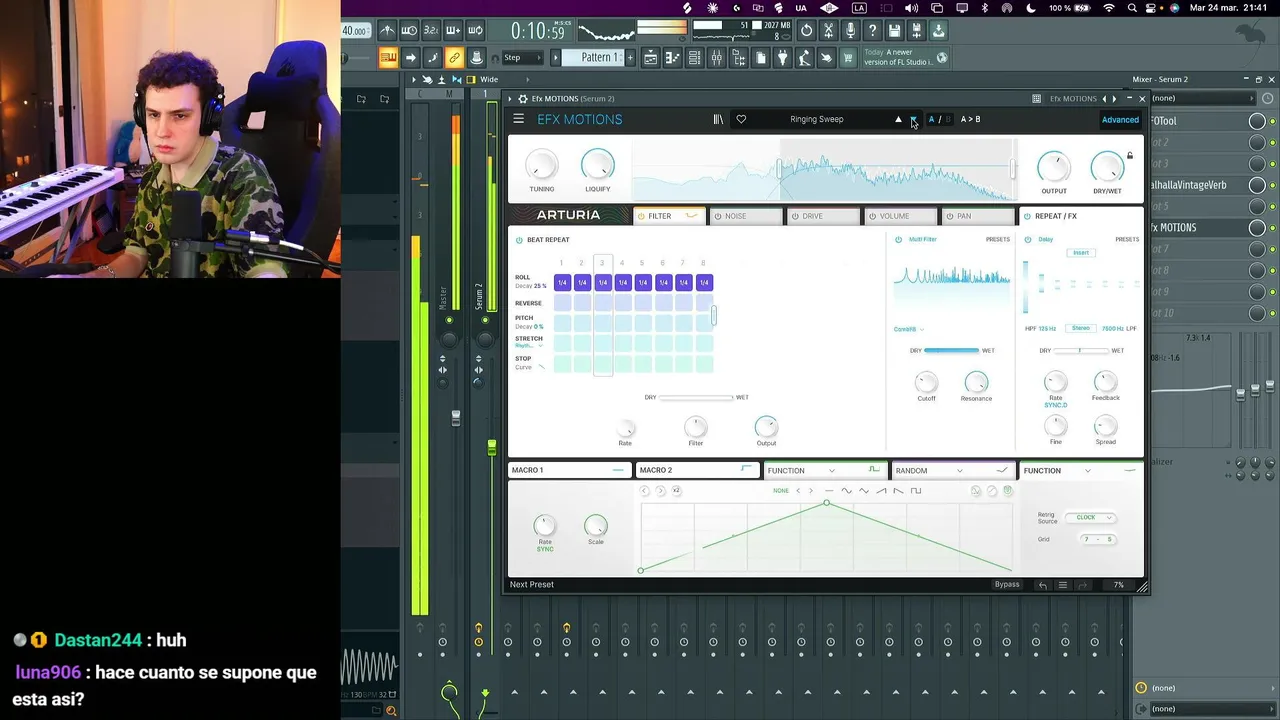This screenshot has height=720, width=1280.
Task: Select the sine wave shape preset
Action: (846, 491)
